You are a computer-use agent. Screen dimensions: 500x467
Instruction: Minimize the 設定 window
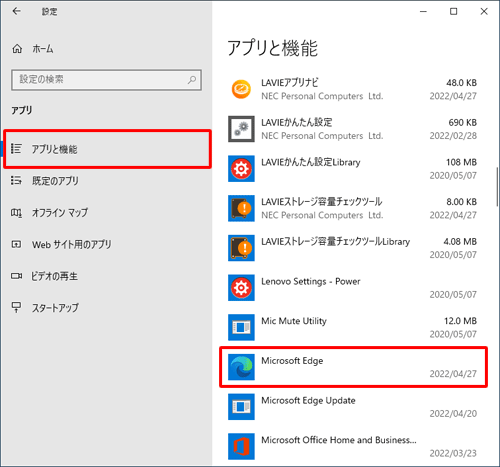(423, 12)
